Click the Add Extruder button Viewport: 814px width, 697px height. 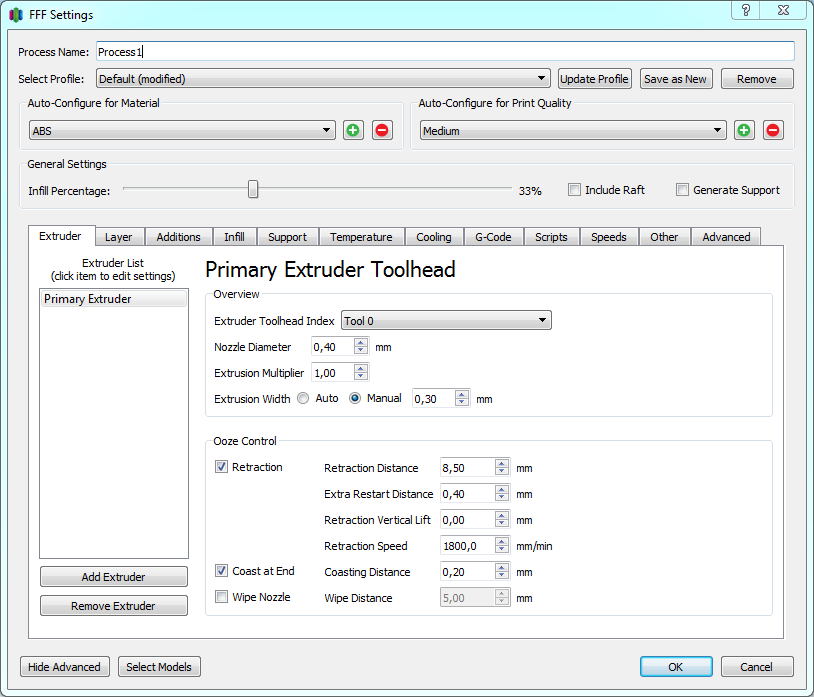114,577
